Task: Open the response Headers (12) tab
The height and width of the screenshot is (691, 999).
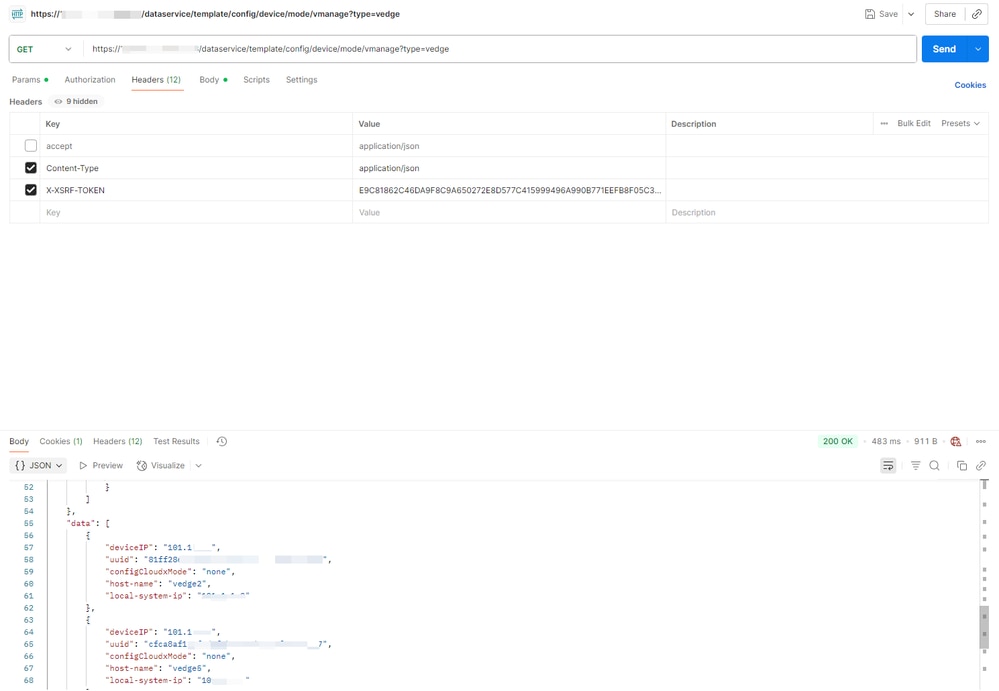Action: coord(118,441)
